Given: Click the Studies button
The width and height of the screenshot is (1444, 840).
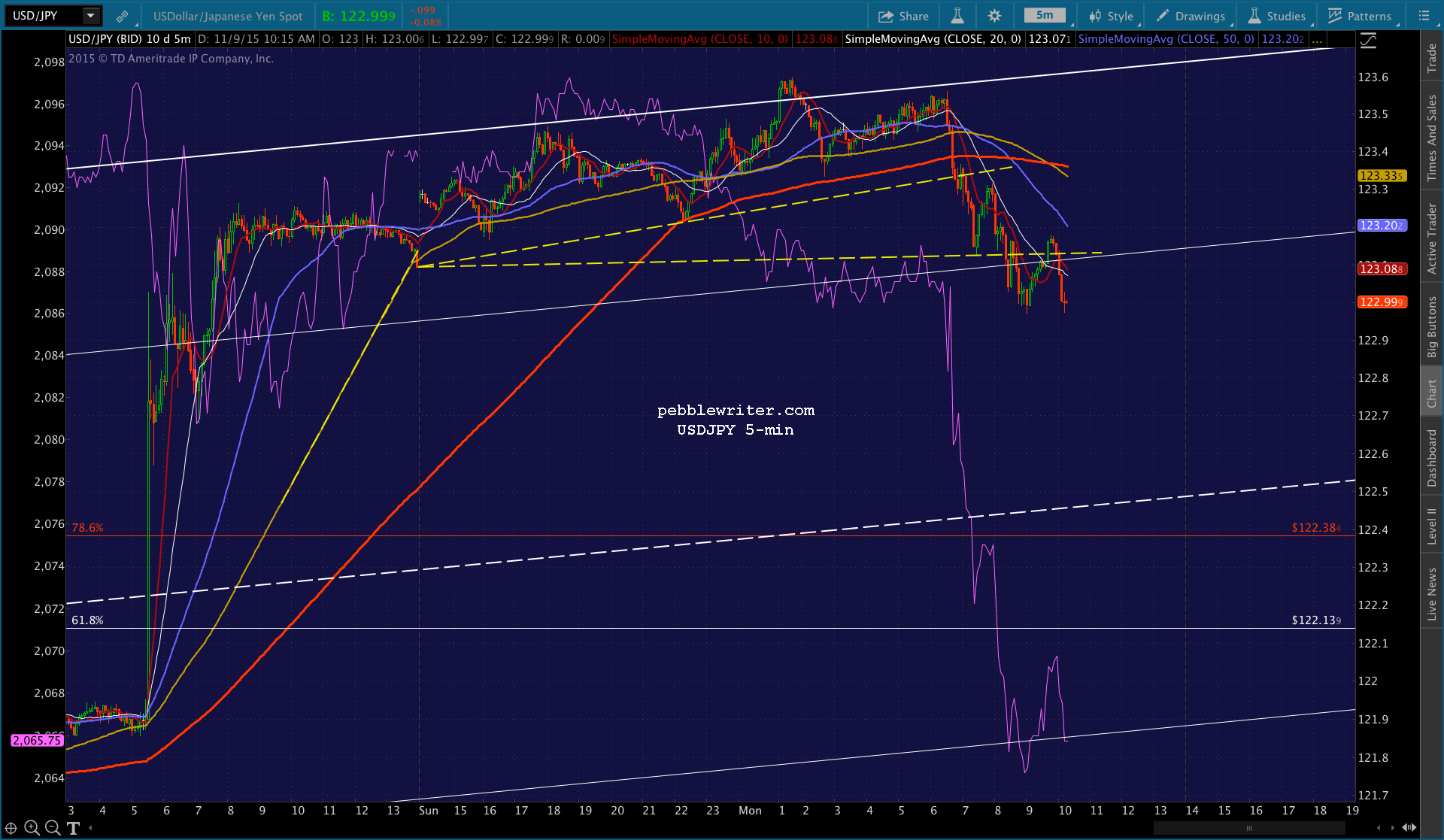Looking at the screenshot, I should (1277, 16).
